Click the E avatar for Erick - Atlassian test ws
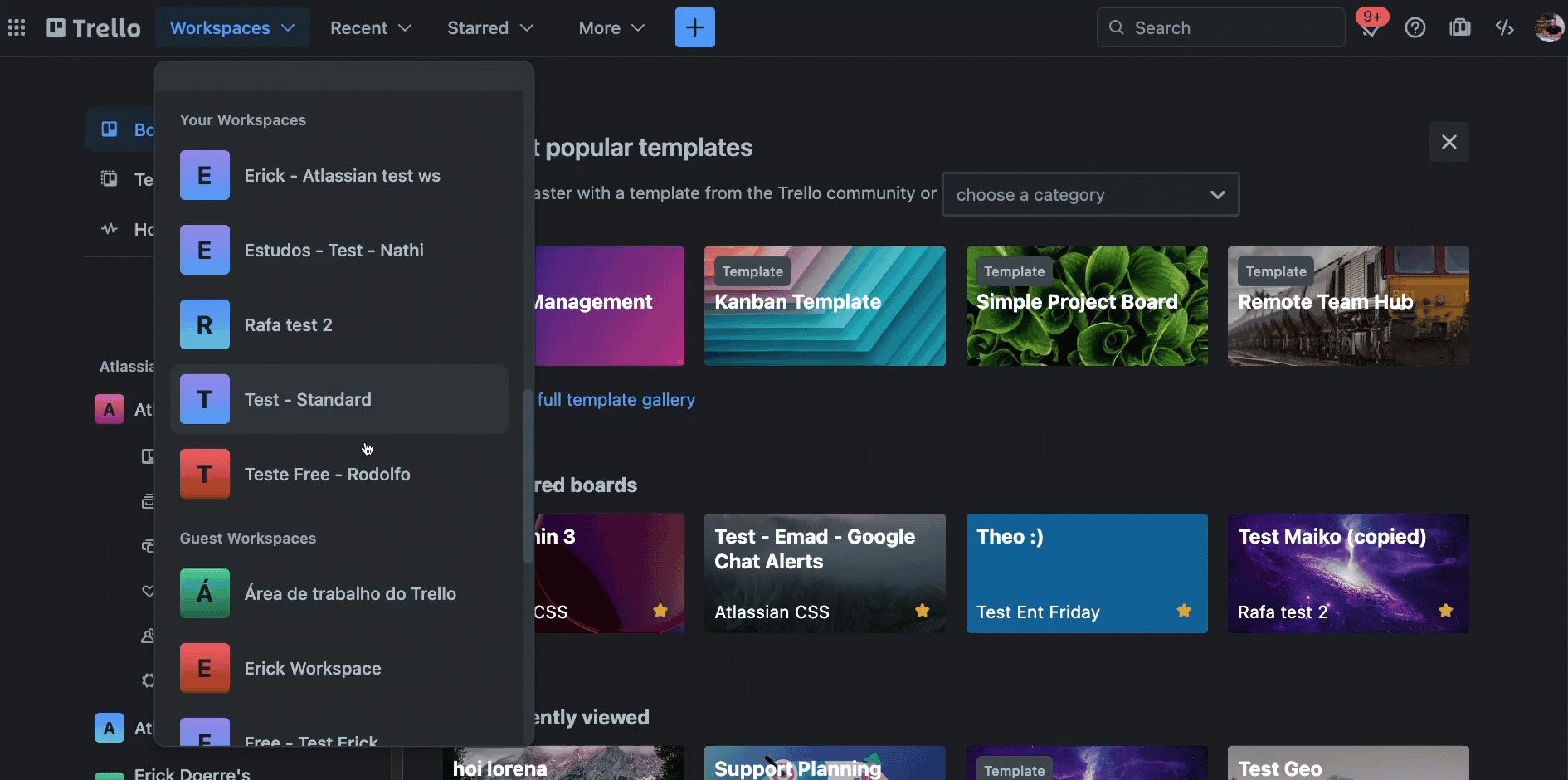Screen dimensions: 1568x780 pyautogui.click(x=205, y=175)
